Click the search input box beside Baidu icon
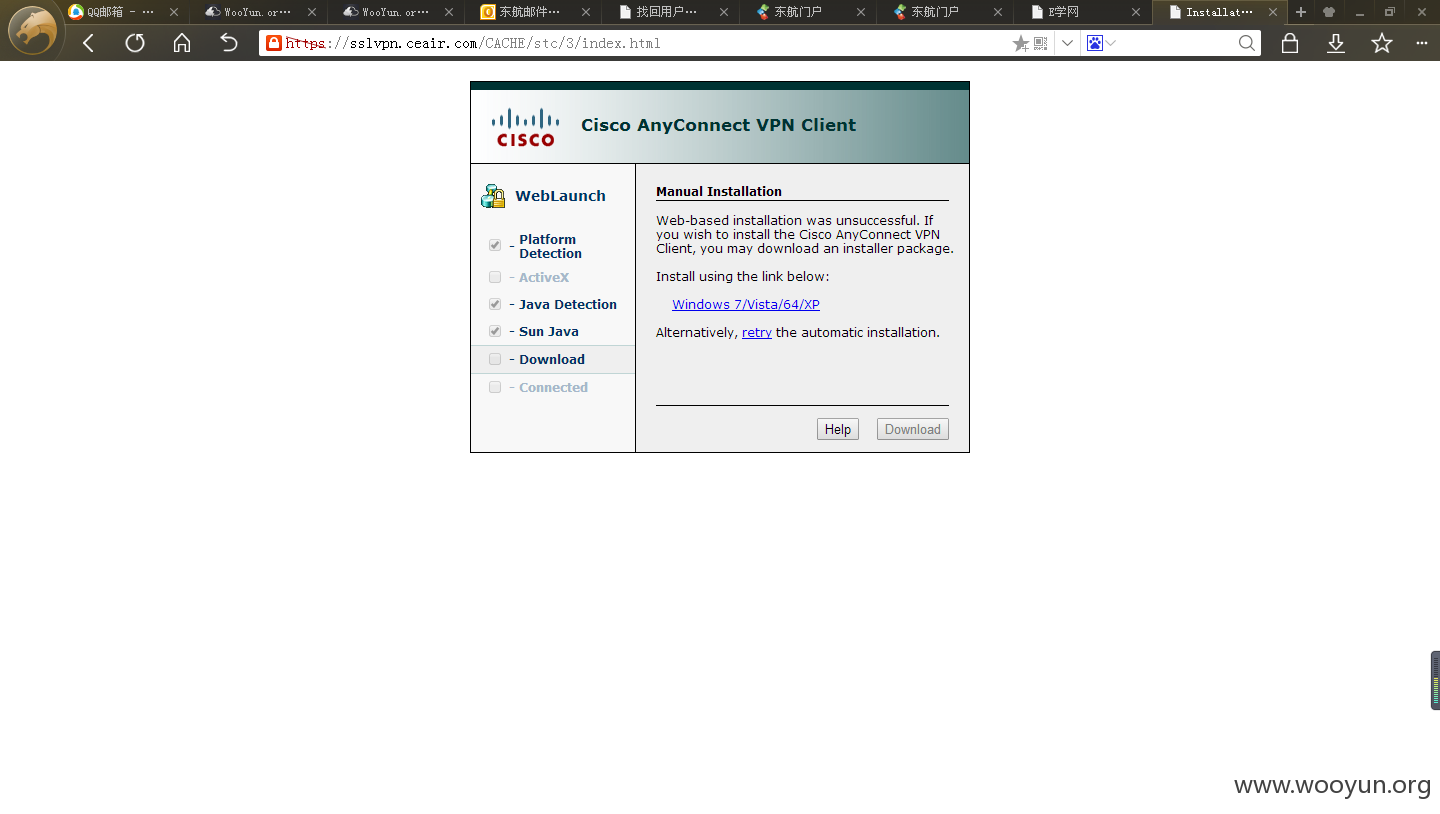Image resolution: width=1440 pixels, height=814 pixels. (x=1175, y=43)
